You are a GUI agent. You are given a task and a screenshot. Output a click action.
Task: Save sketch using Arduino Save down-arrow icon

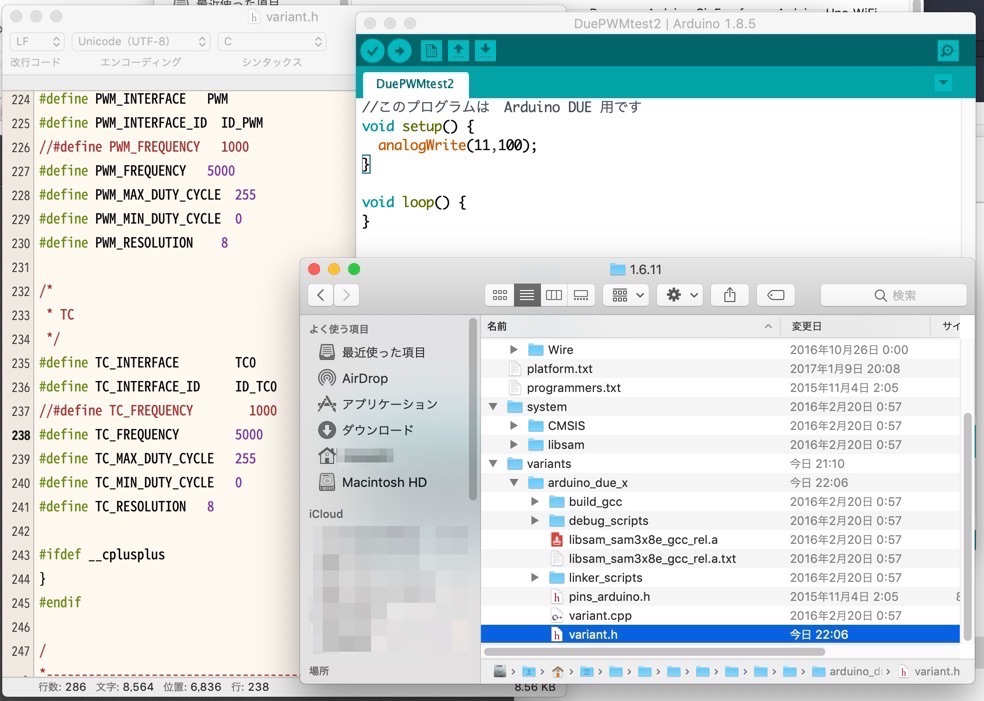[485, 51]
